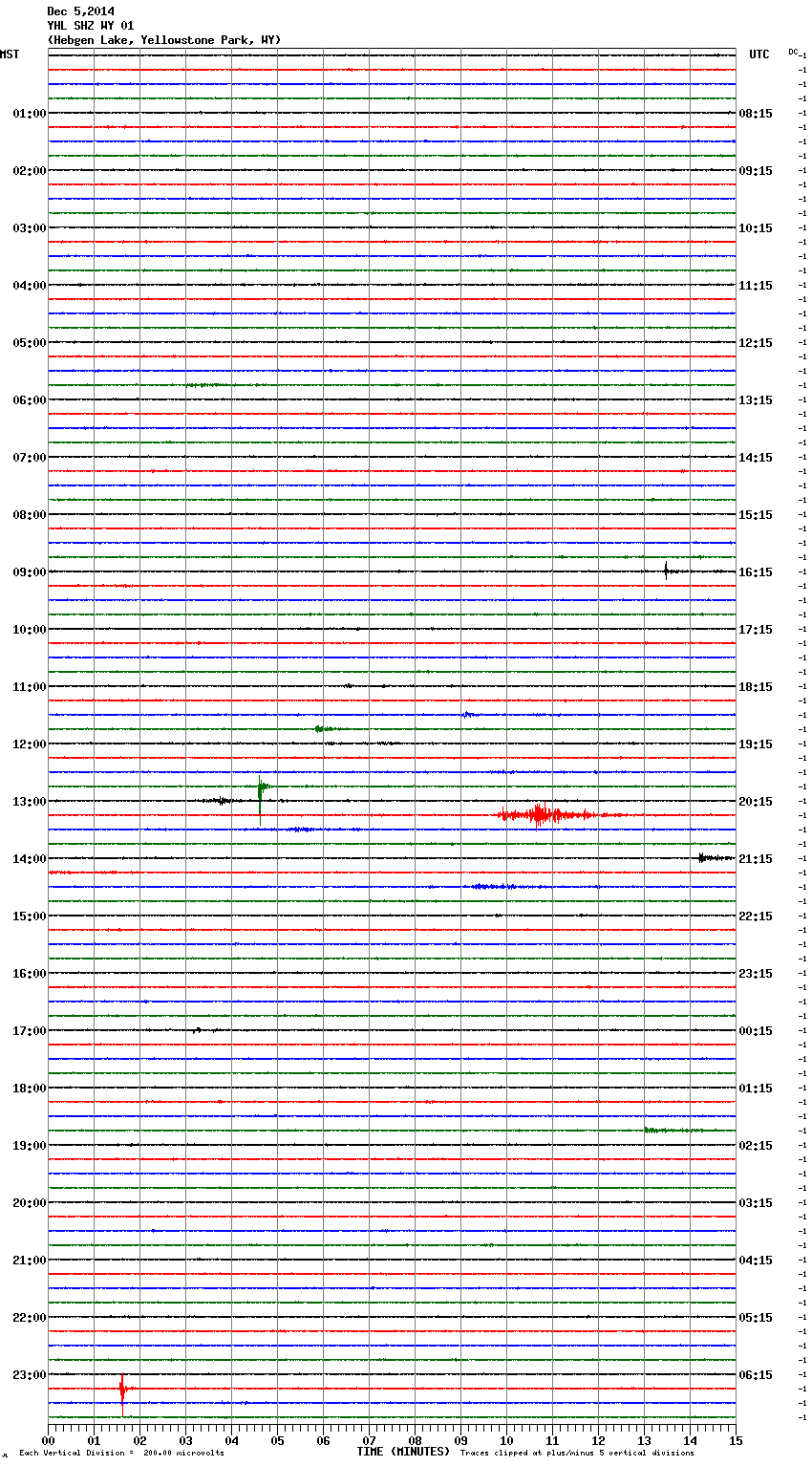Image resolution: width=812 pixels, height=1466 pixels.
Task: Click the "08" minute tick label on the axis
Action: point(415,1441)
